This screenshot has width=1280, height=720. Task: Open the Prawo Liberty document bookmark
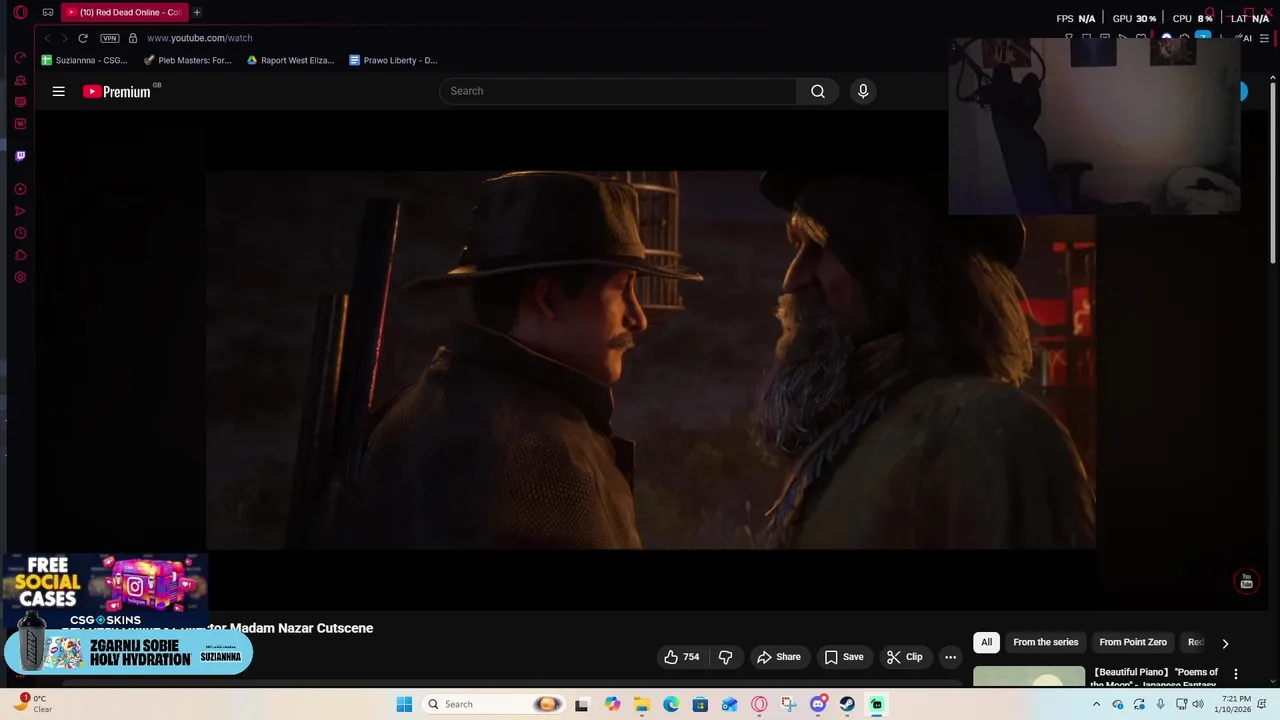click(393, 60)
